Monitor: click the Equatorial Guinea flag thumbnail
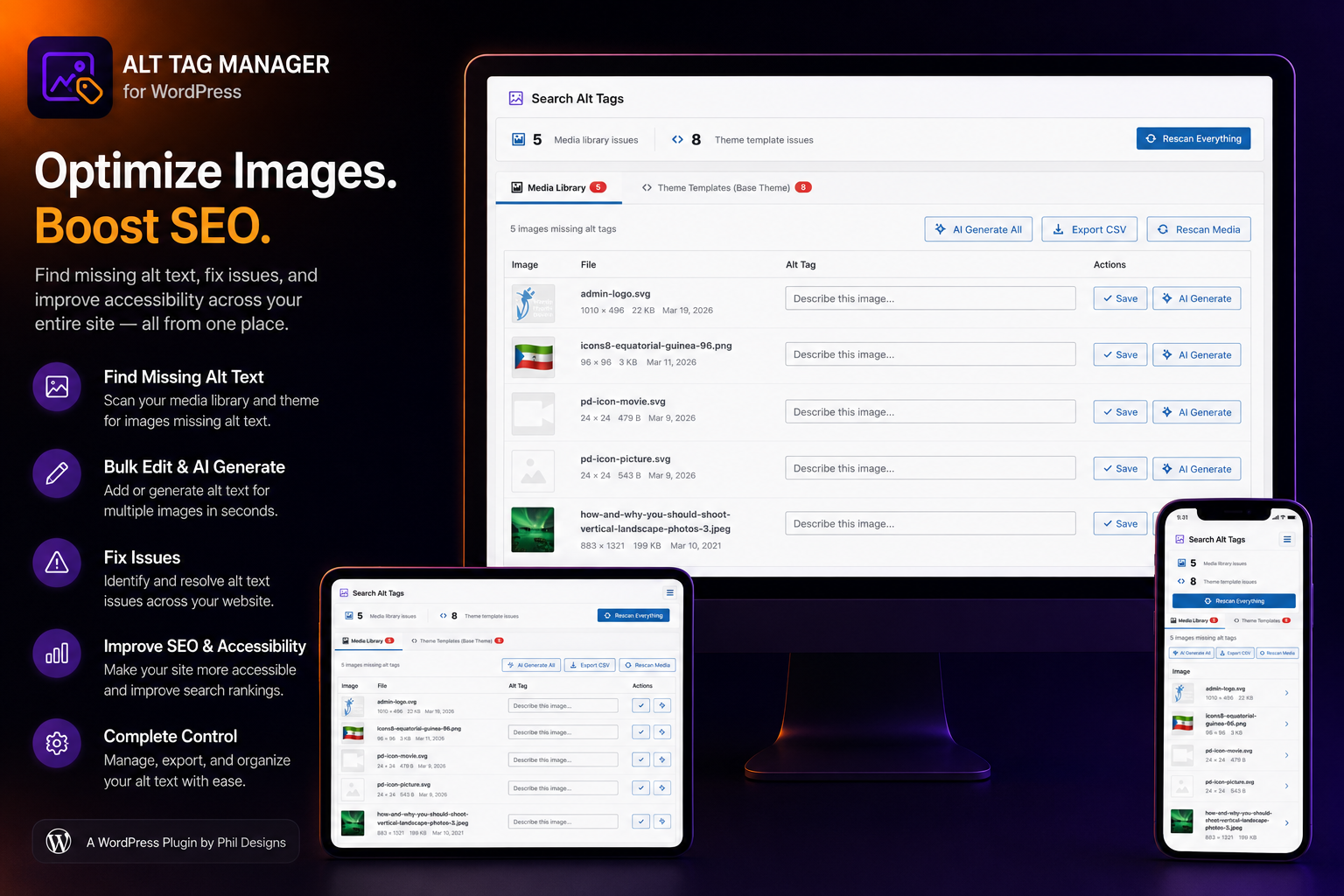Screen dimensions: 1344x896 [x=533, y=357]
